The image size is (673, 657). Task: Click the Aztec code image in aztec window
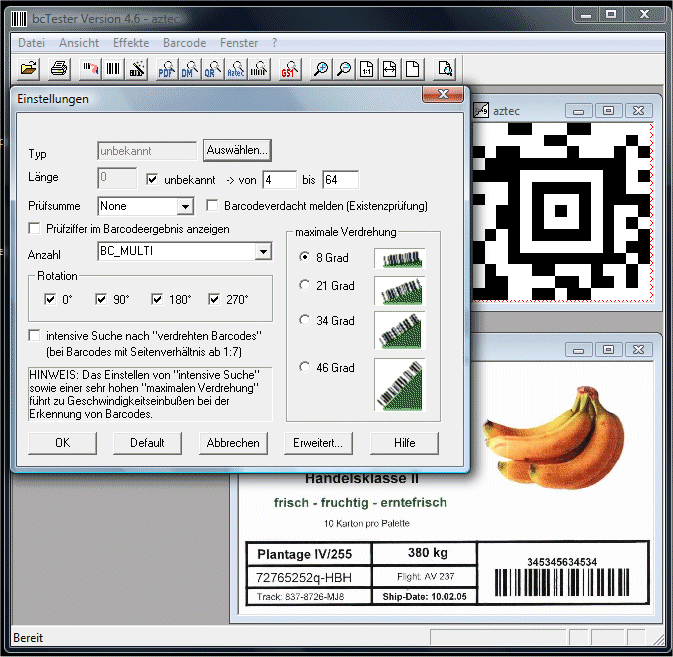click(562, 212)
